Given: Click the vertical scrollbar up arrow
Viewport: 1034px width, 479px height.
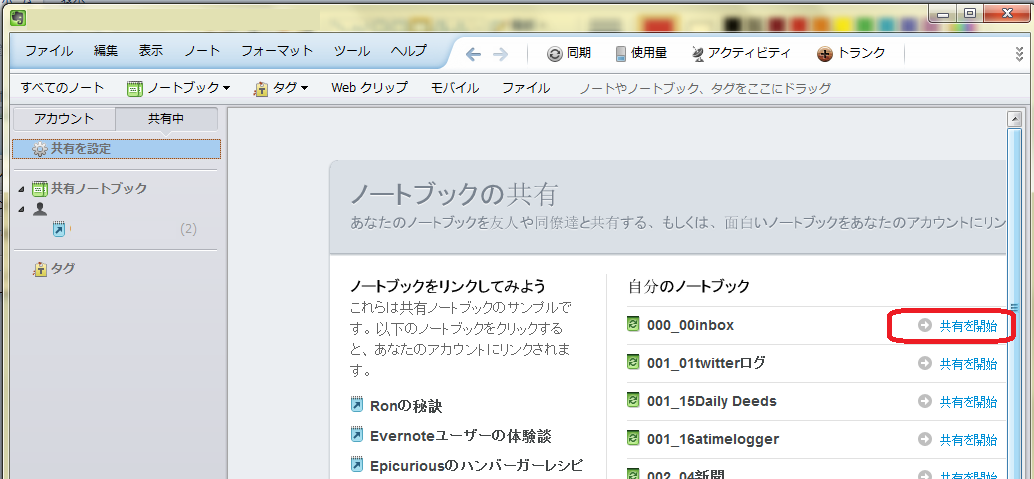Looking at the screenshot, I should click(1014, 119).
